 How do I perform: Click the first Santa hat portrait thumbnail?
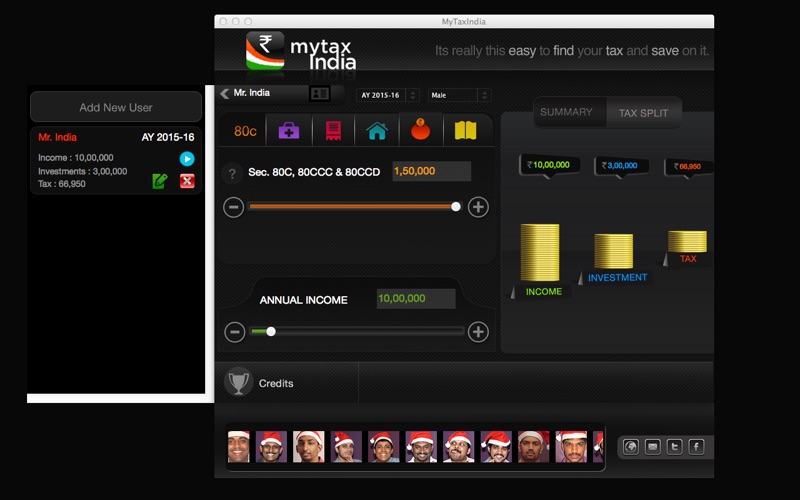coord(238,447)
